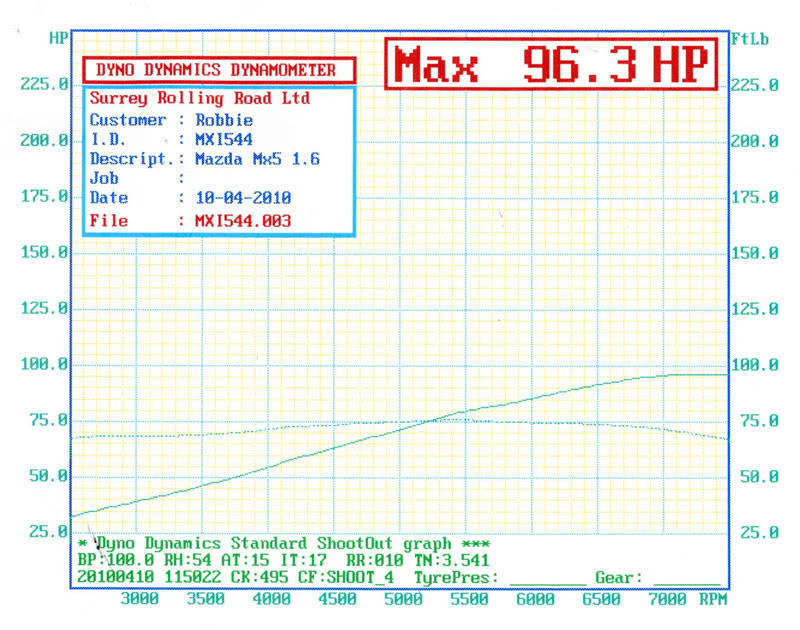800x630 pixels.
Task: Click the 225.0 mark on HP axis
Action: 44,84
